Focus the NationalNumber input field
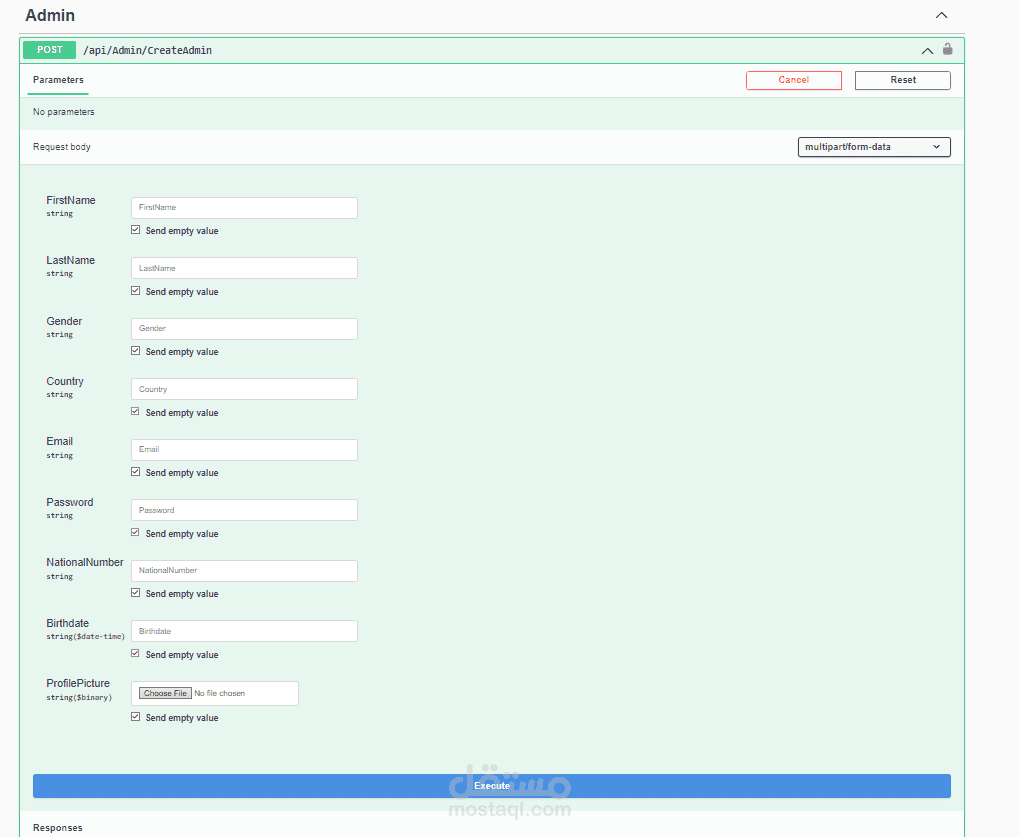This screenshot has width=1020, height=837. tap(244, 571)
